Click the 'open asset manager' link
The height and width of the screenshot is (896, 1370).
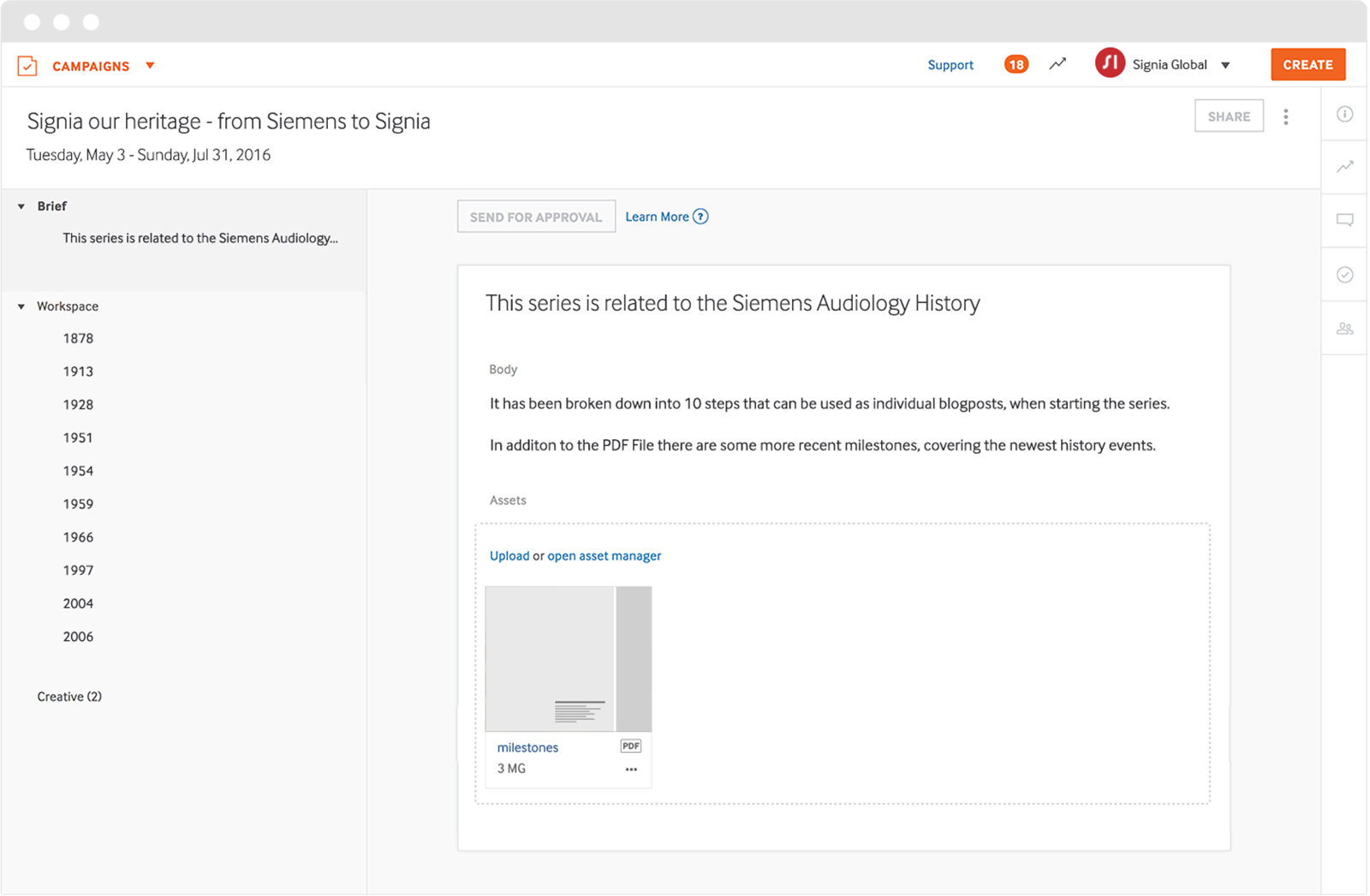point(605,555)
